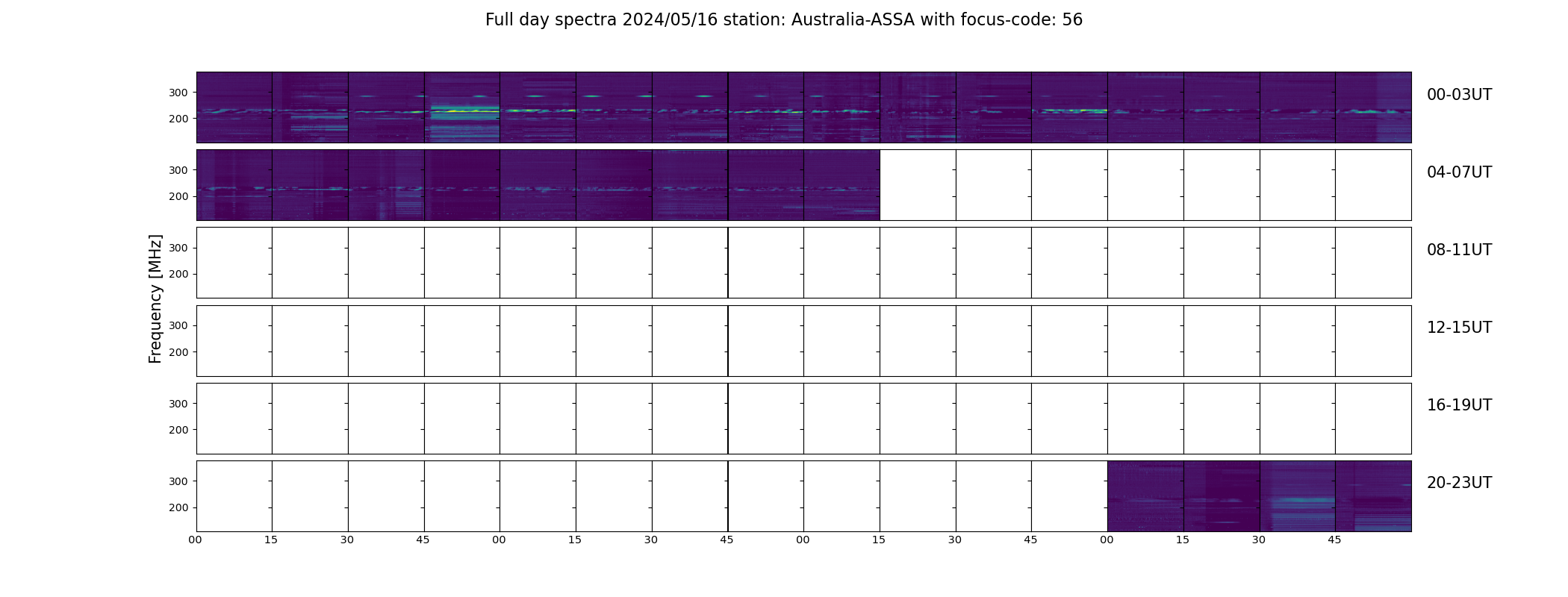Click the 200 tick label of 20-23UT row

(x=178, y=507)
